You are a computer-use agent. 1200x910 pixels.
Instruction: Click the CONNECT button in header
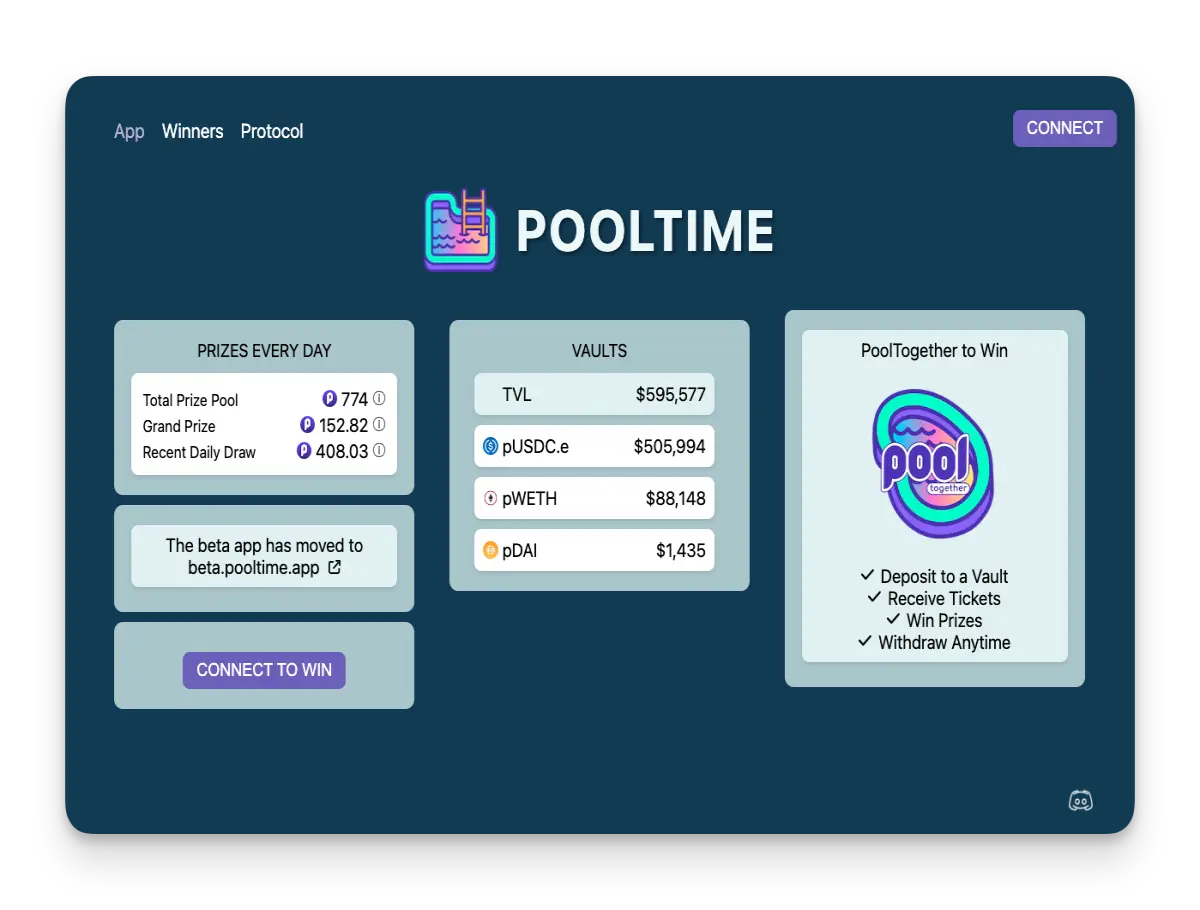1064,128
